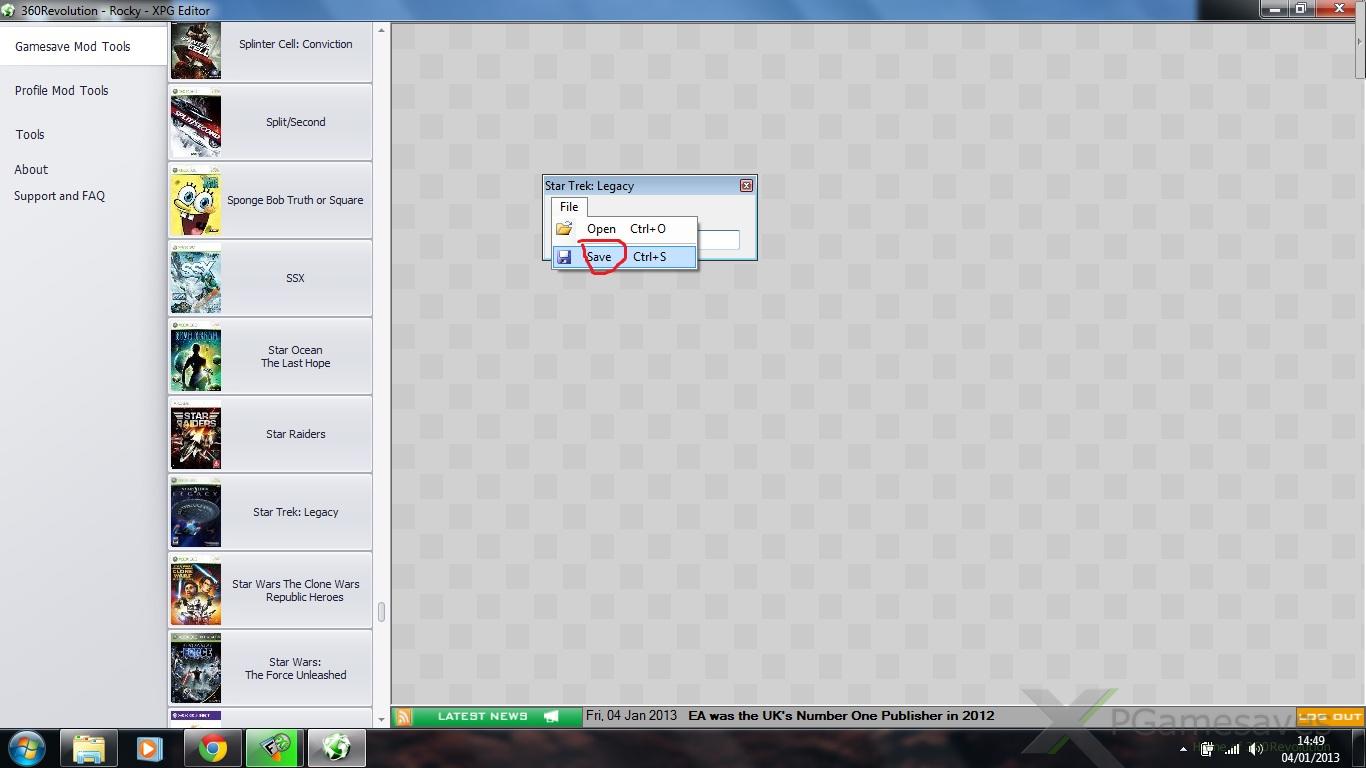Open the File menu in Star Trek dialog

569,207
